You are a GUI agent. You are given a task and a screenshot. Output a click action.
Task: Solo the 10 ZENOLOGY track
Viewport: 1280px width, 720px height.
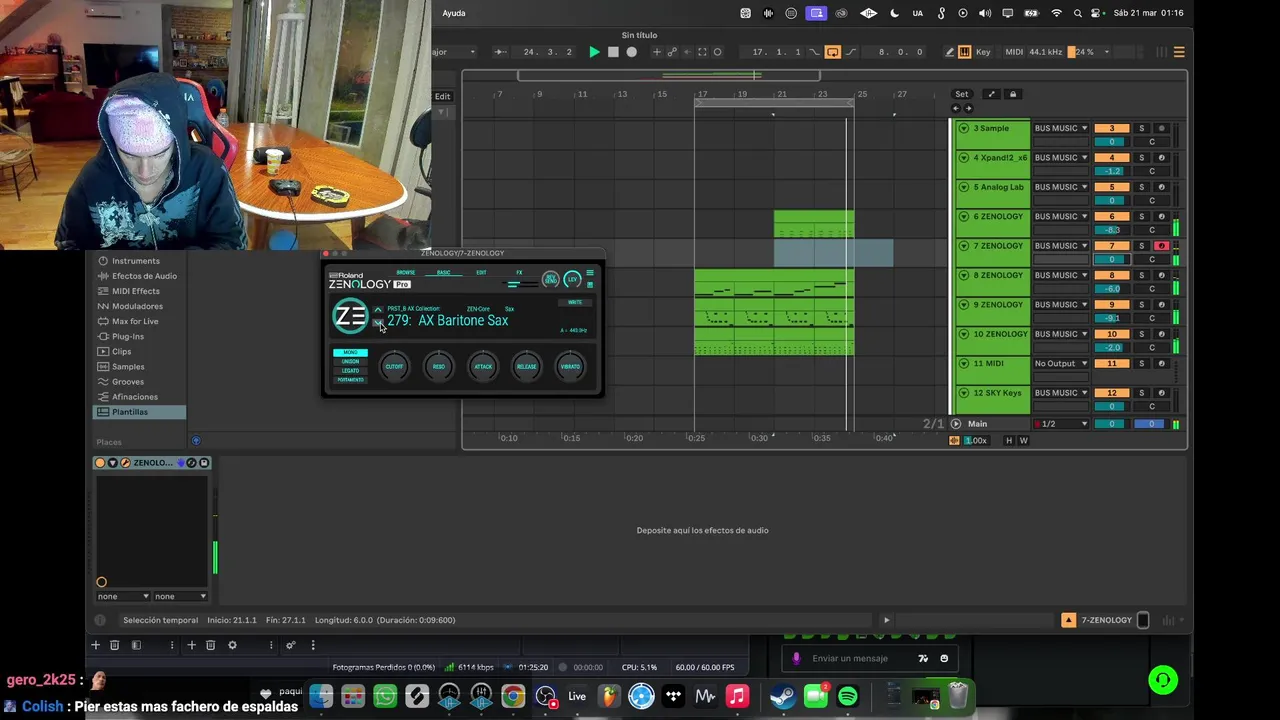(x=1141, y=334)
